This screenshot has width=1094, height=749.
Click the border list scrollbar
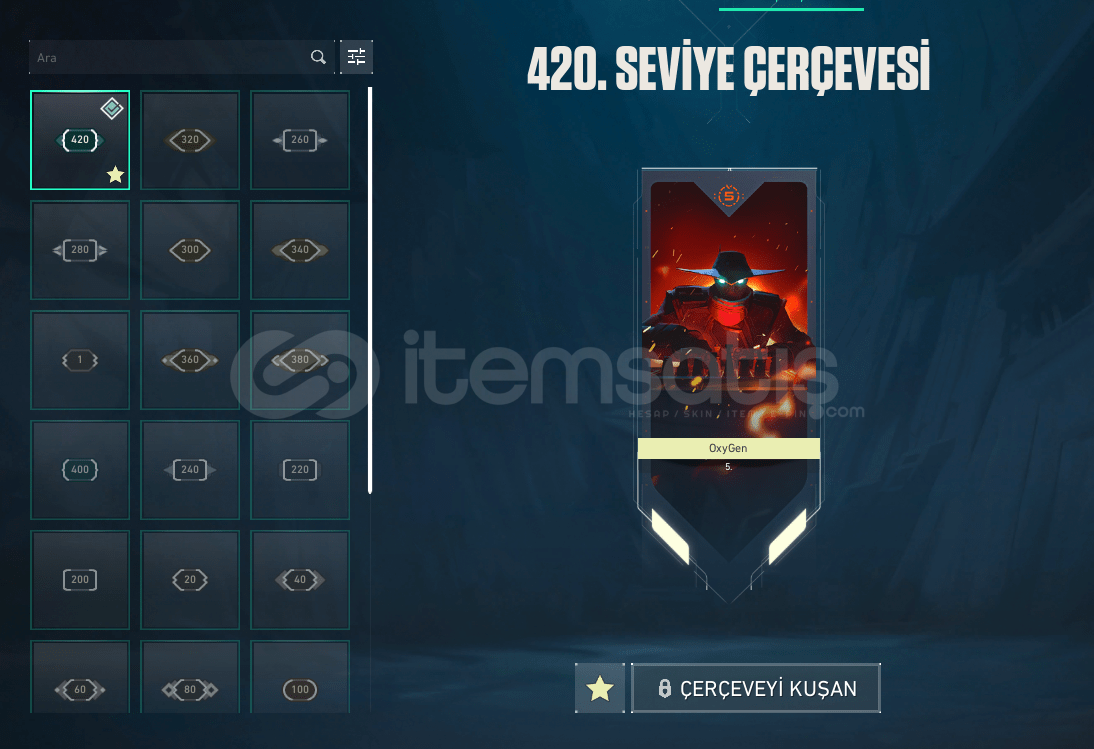point(370,290)
